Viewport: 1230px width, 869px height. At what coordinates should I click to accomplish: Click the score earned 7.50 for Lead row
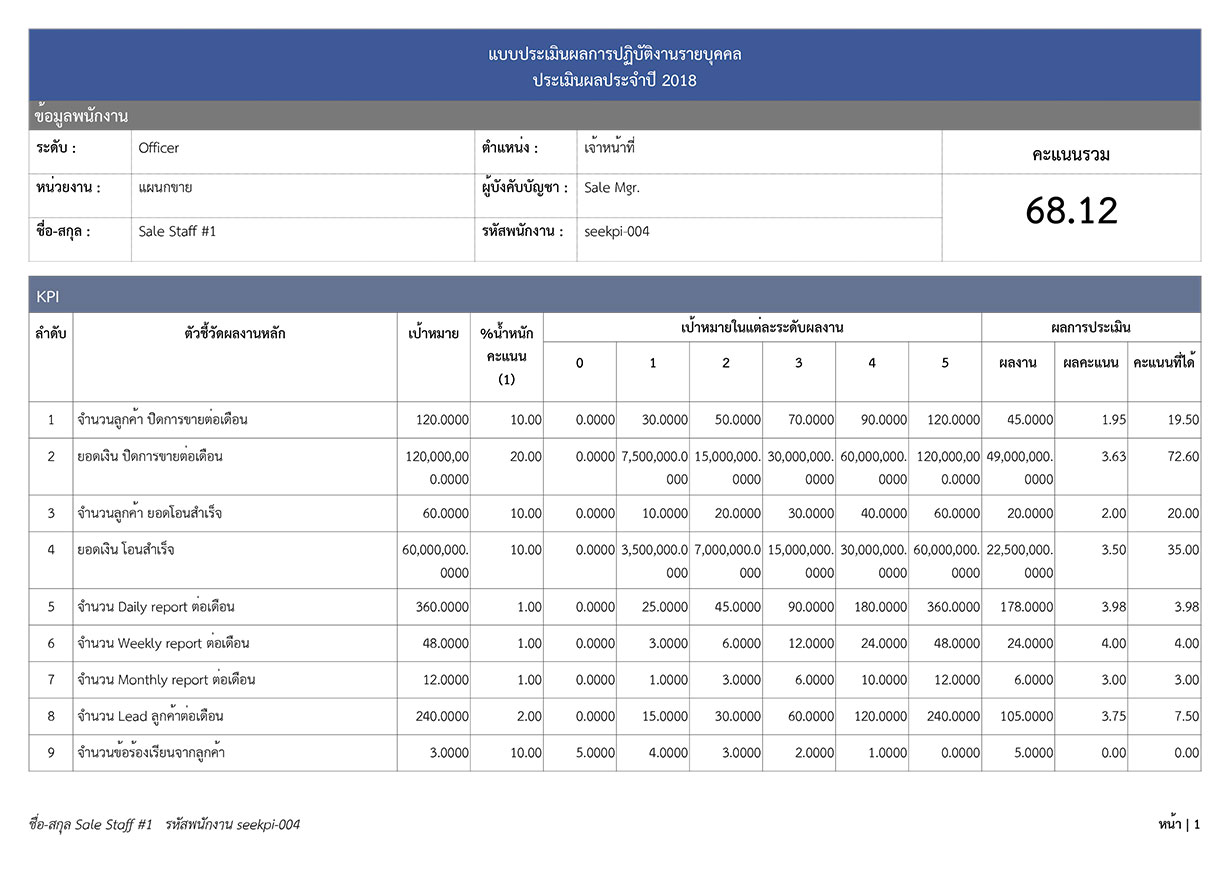pyautogui.click(x=1186, y=716)
